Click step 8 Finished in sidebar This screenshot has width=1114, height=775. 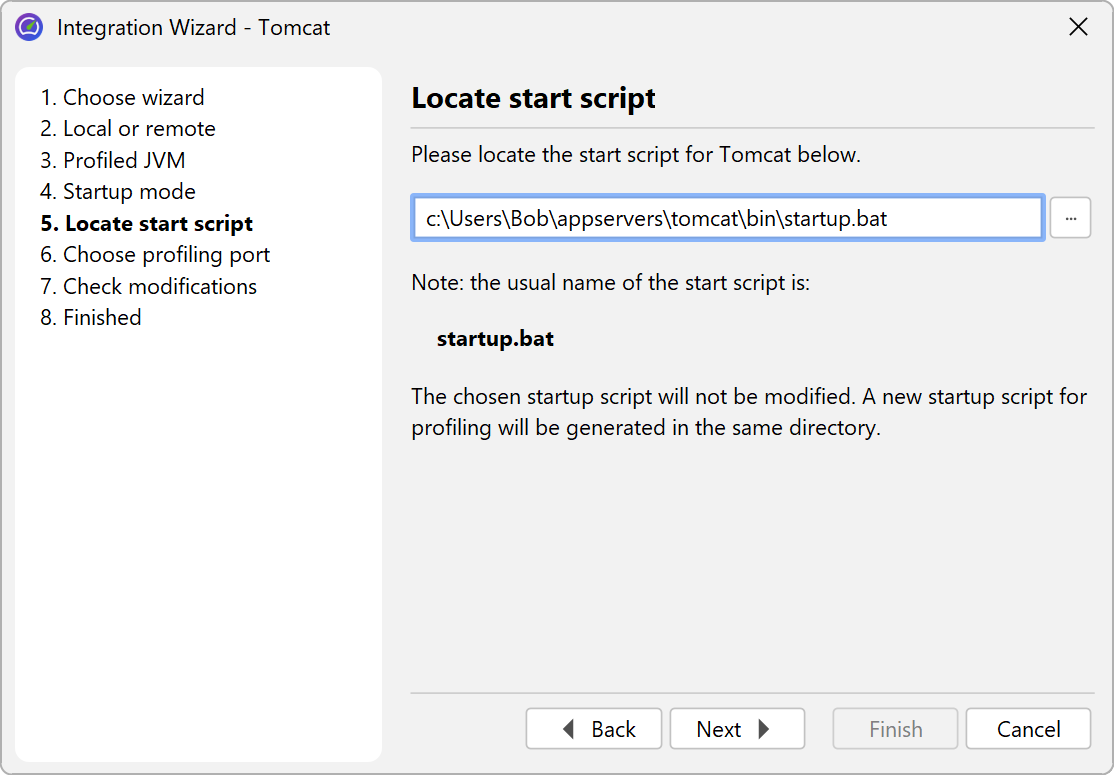pyautogui.click(x=91, y=317)
